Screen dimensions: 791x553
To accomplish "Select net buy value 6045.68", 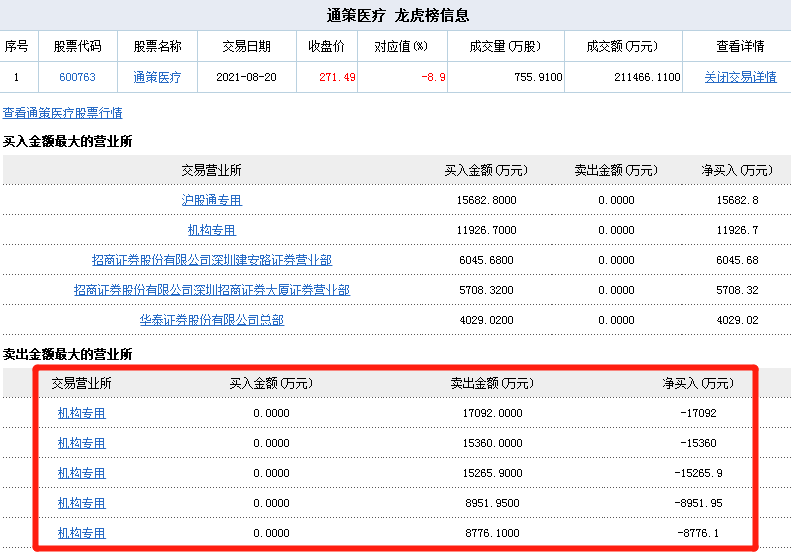I will point(738,260).
